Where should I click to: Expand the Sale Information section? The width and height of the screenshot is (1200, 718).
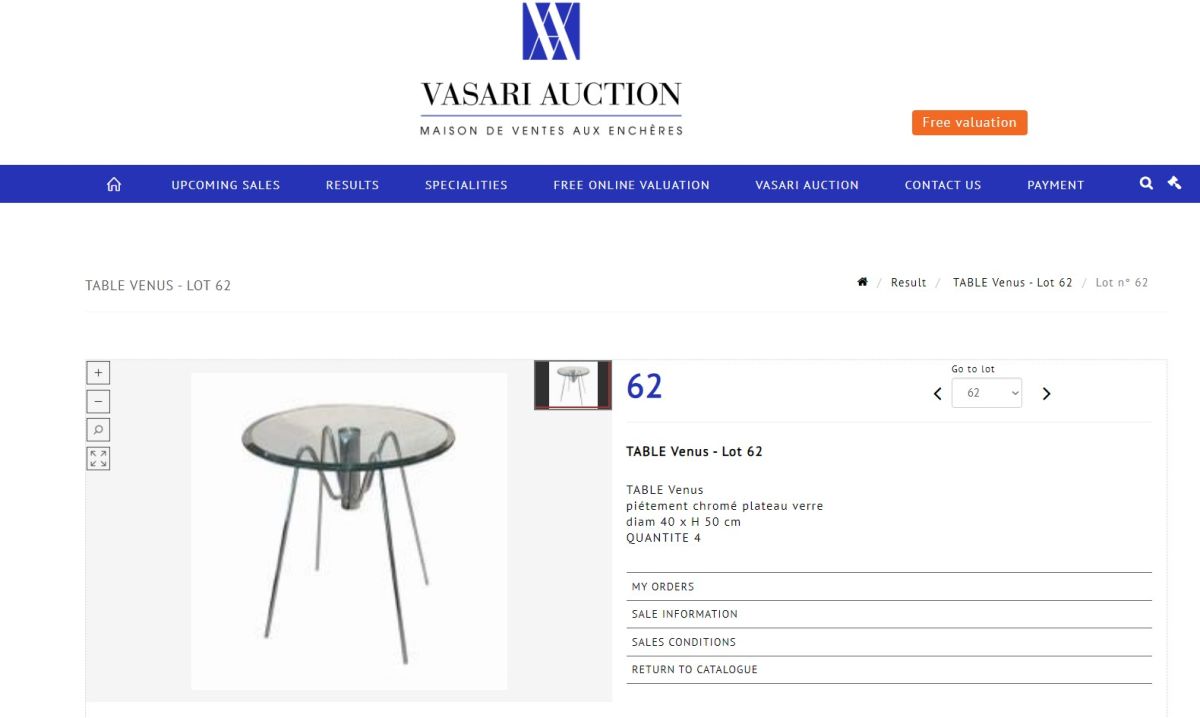[x=889, y=614]
